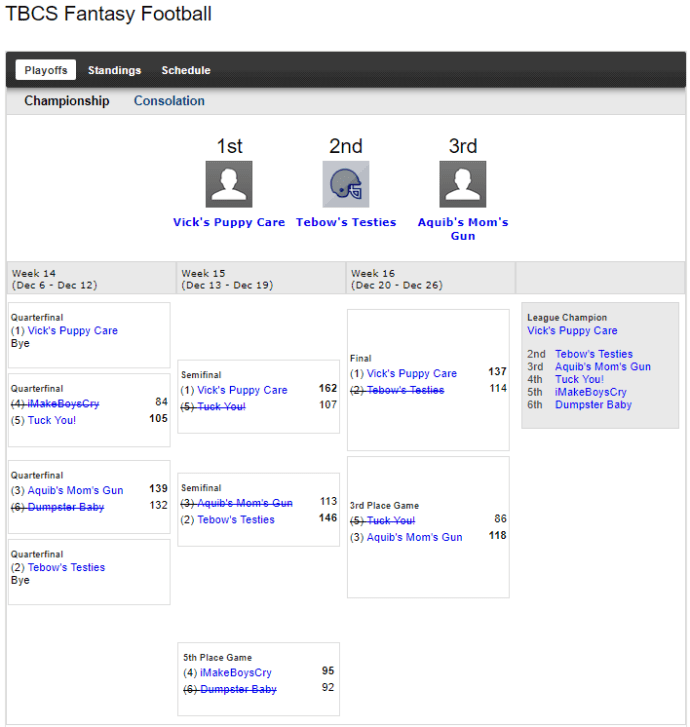Switch to the Schedule tab

(186, 70)
